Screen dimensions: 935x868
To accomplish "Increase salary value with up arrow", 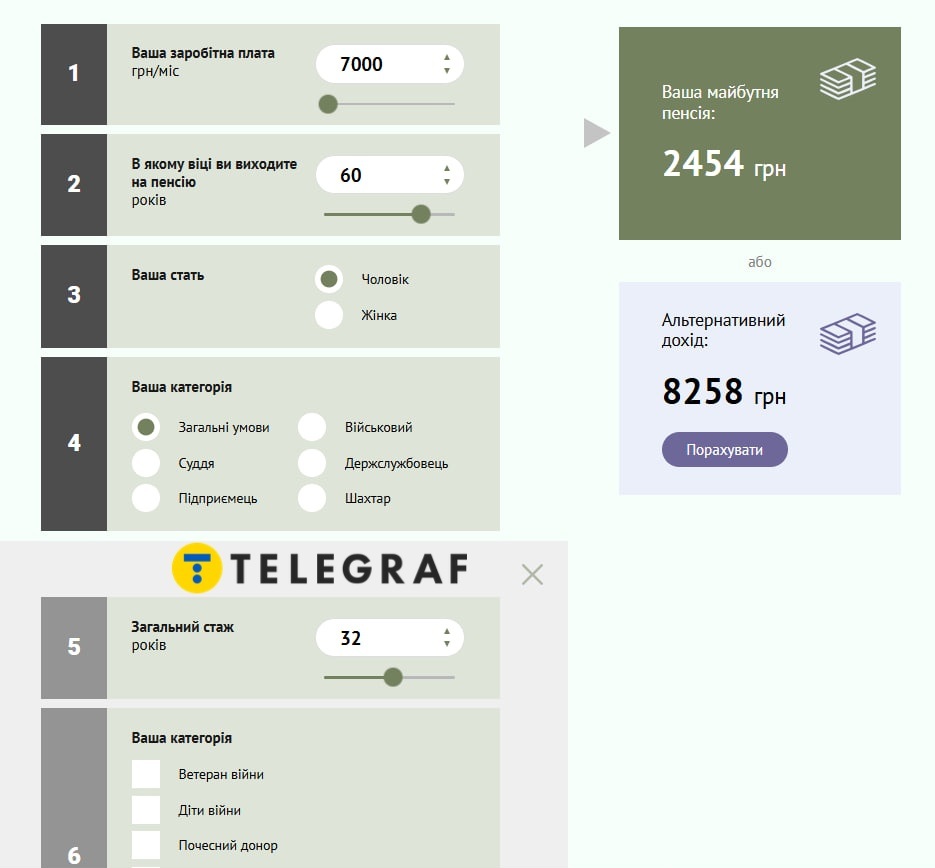I will click(x=447, y=57).
